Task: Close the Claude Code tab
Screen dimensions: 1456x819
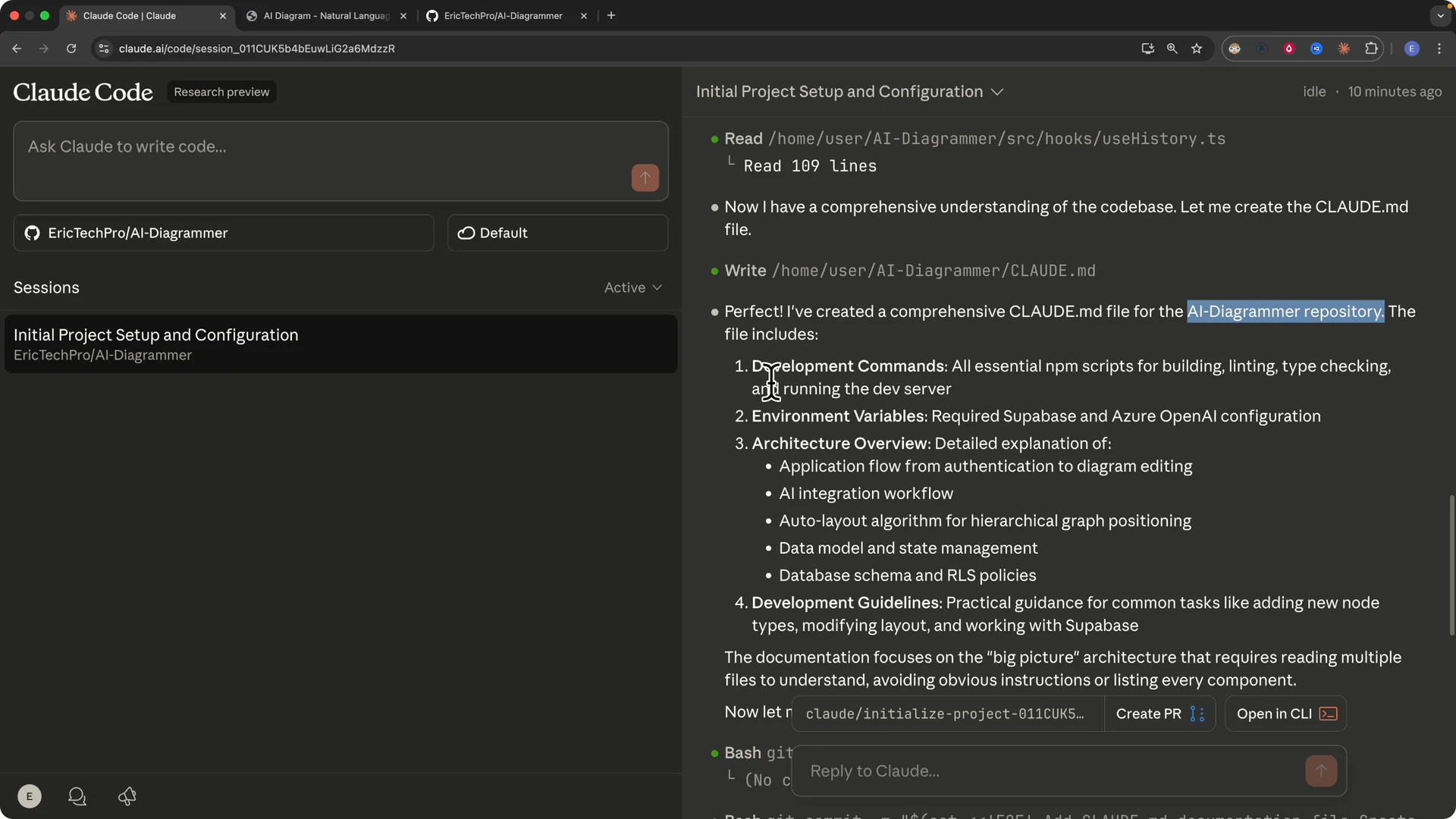Action: pyautogui.click(x=223, y=16)
